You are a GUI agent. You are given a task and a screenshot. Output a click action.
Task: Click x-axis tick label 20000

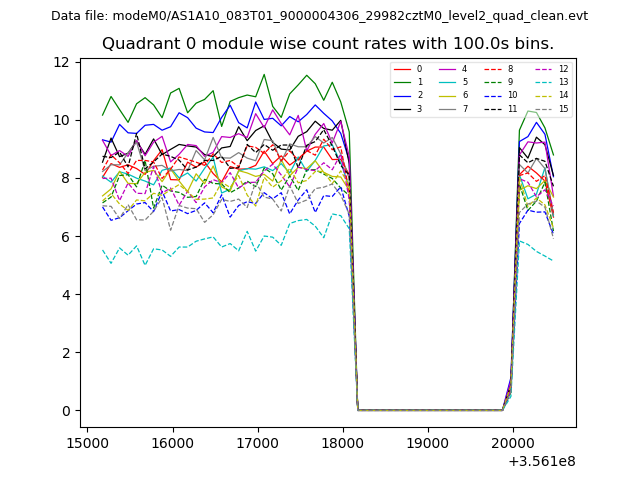pos(513,441)
